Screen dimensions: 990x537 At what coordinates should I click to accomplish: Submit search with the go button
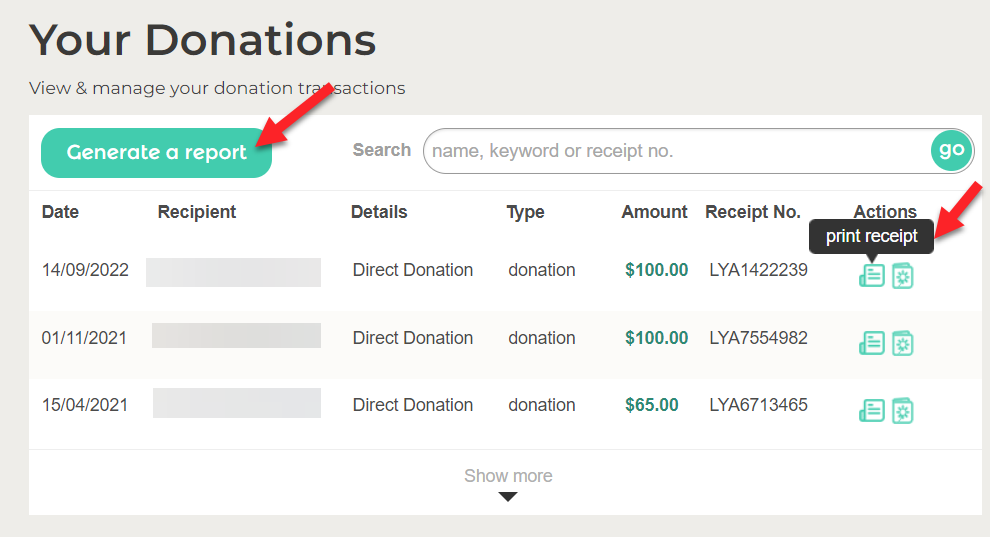tap(951, 150)
